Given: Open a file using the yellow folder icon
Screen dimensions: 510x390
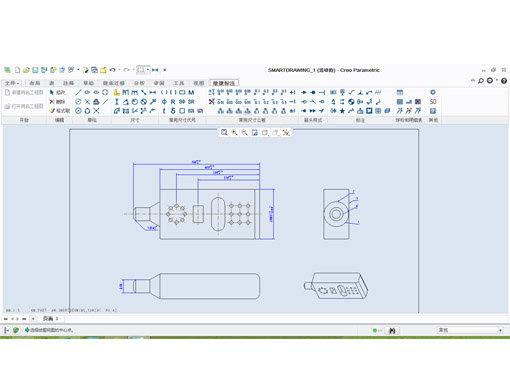Looking at the screenshot, I should pos(26,70).
